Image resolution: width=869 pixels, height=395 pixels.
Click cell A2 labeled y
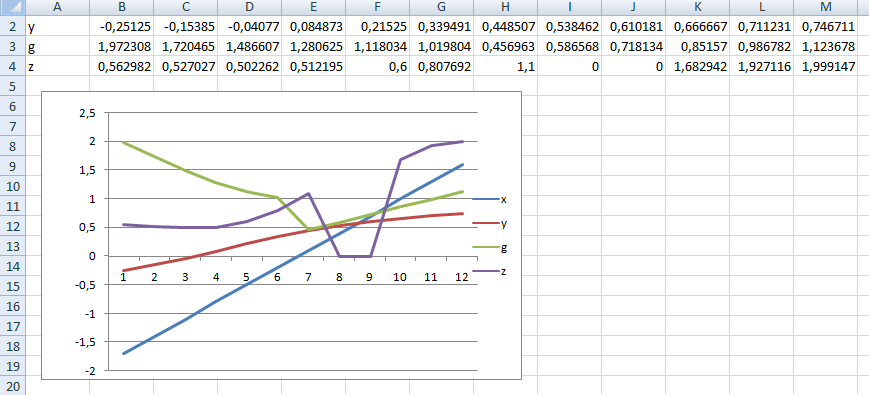[58, 25]
